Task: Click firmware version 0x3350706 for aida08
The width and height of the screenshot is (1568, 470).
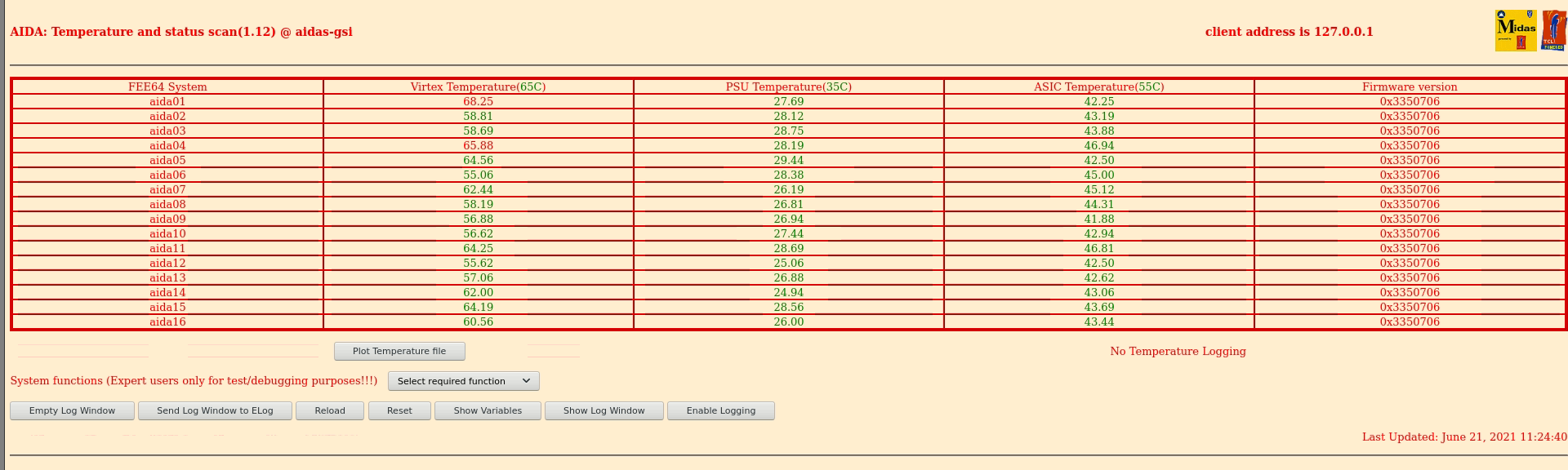Action: pyautogui.click(x=1410, y=205)
